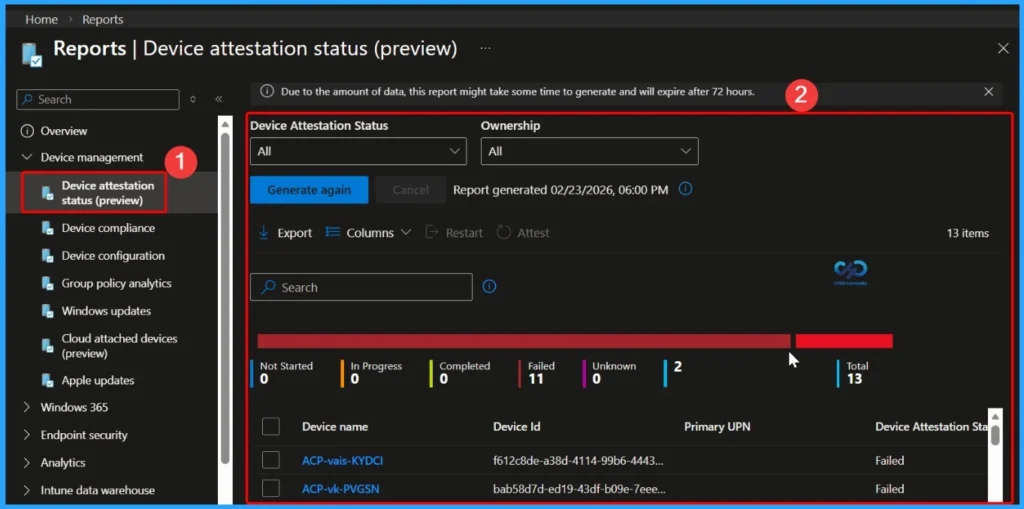Collapse the sidebar with double chevron
Viewport: 1024px width, 509px height.
(x=219, y=99)
